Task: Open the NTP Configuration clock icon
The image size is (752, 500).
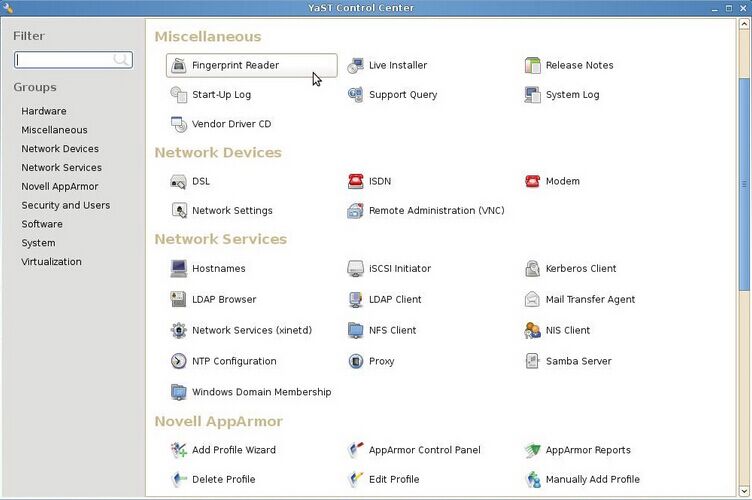Action: pyautogui.click(x=178, y=361)
